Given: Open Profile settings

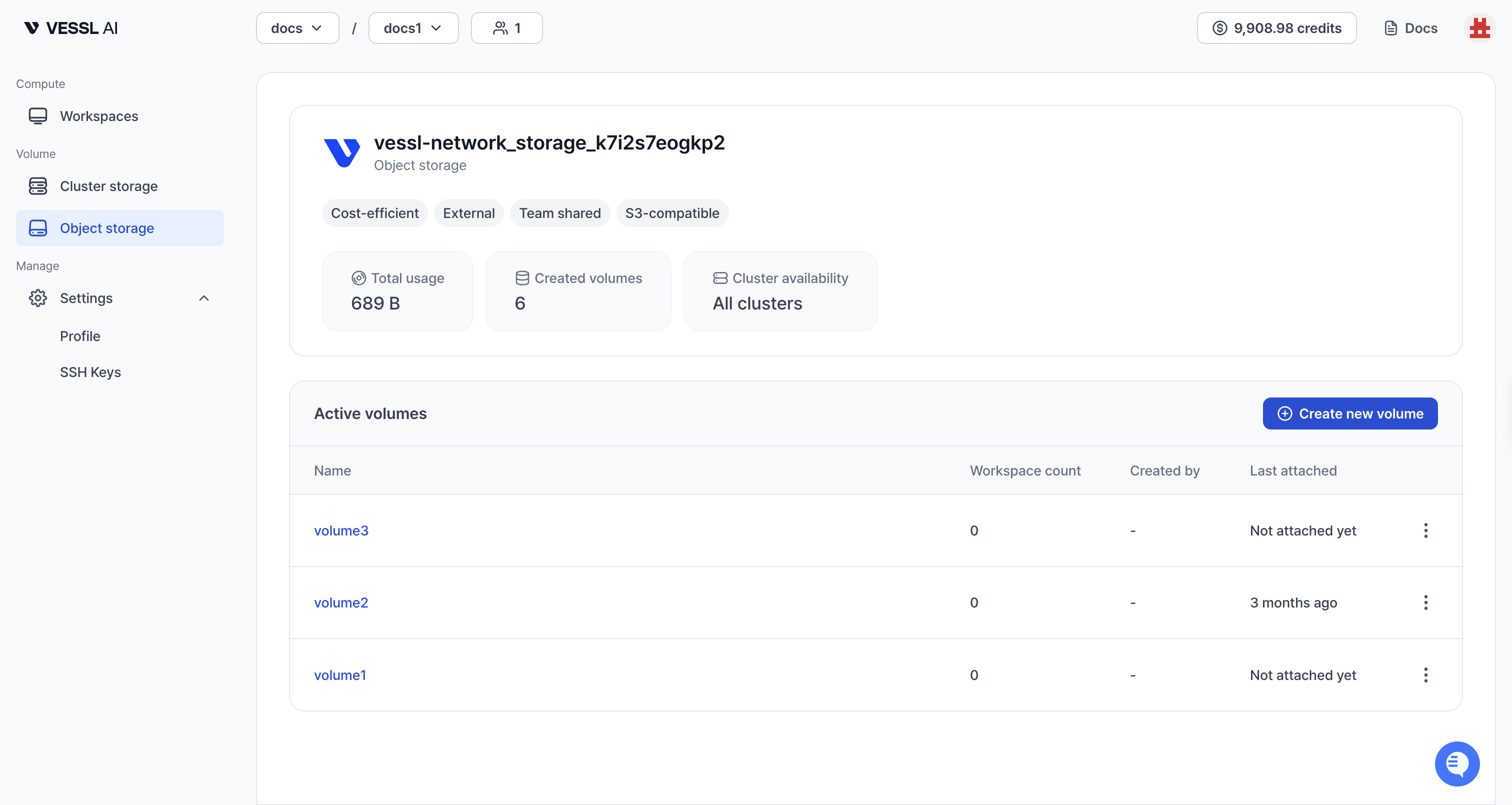Looking at the screenshot, I should click(x=80, y=336).
